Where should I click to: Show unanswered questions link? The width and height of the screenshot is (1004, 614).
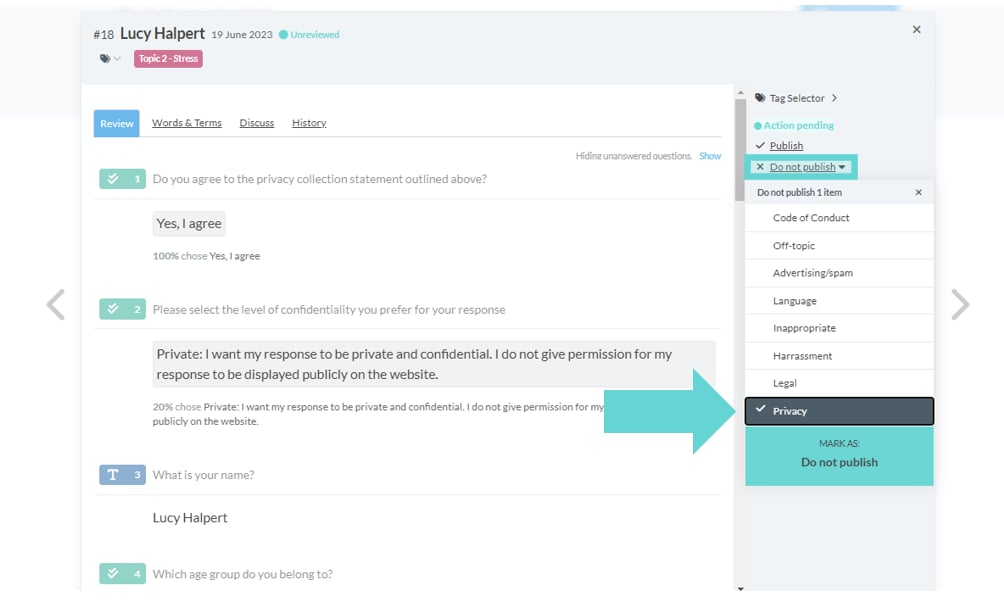pyautogui.click(x=709, y=156)
